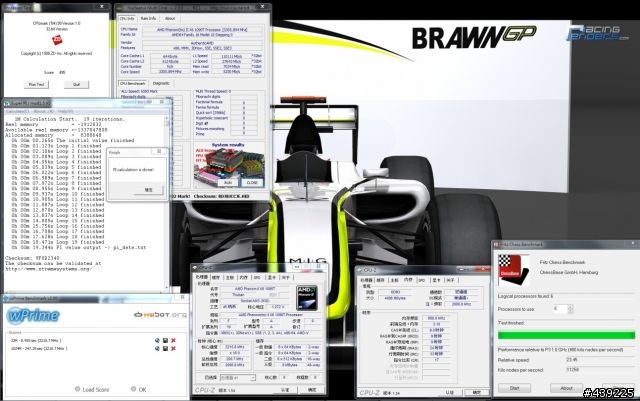Close the Finish dialog in Super PI
Screen dimensions: 640x401
coord(160,151)
